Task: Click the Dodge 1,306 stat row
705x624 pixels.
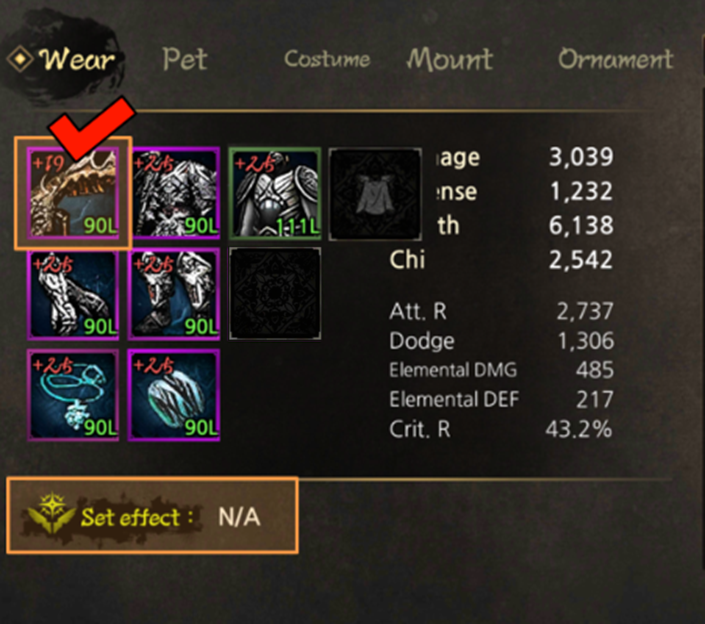Action: 501,340
